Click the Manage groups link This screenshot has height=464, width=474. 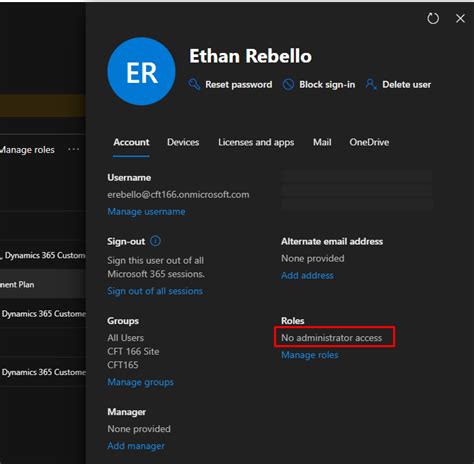tap(140, 382)
